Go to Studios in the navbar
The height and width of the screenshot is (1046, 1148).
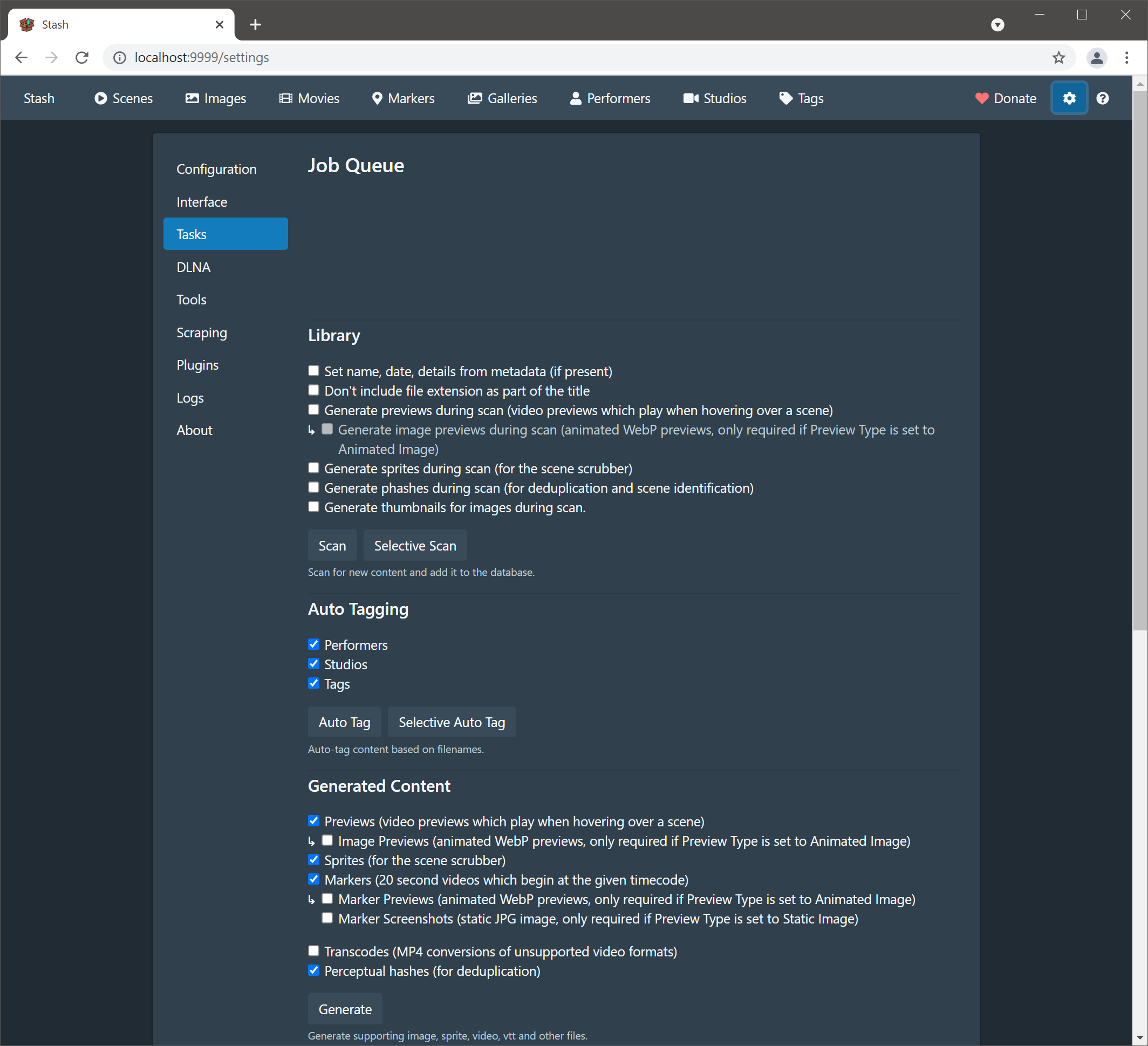(715, 99)
